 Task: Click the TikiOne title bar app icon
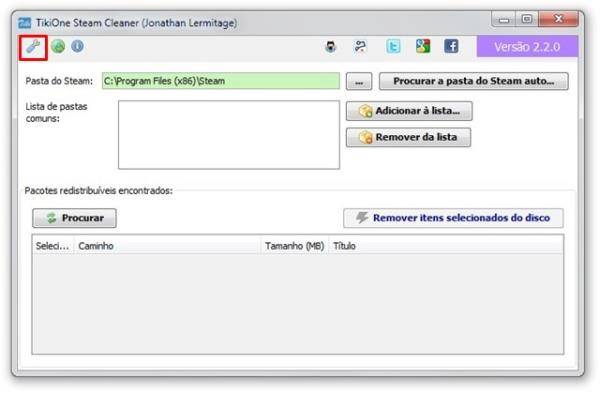[x=24, y=23]
